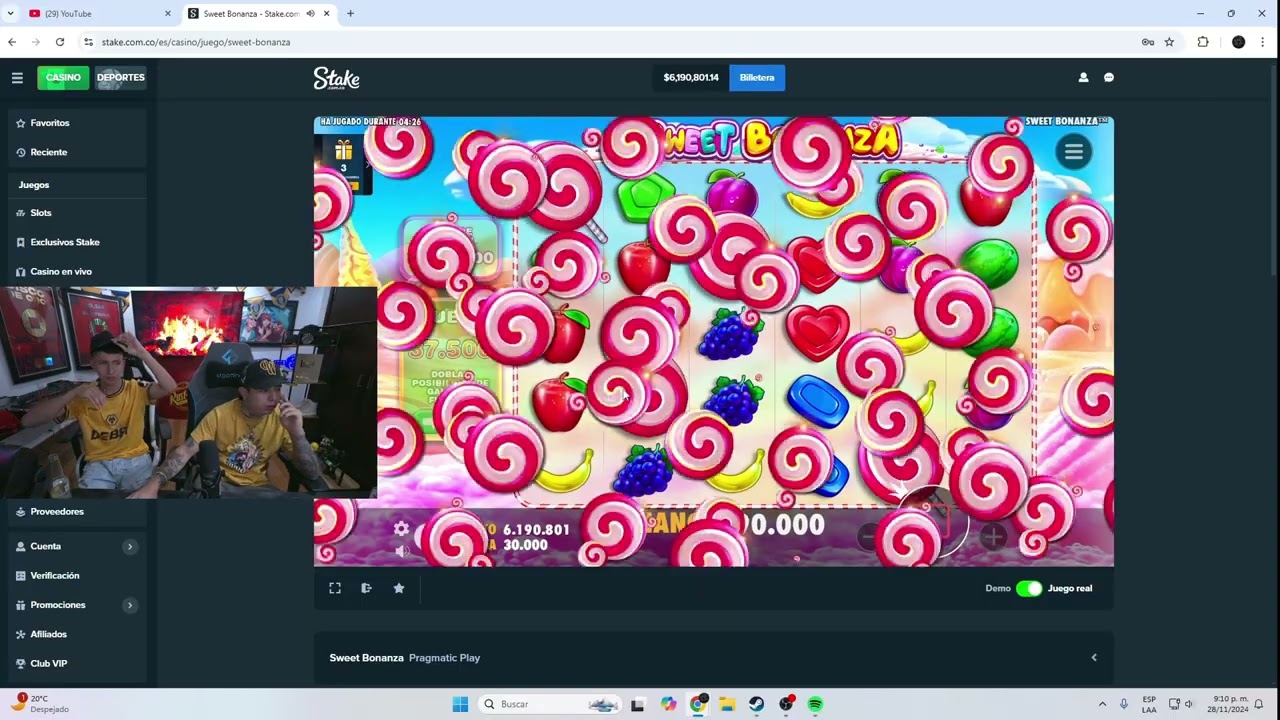This screenshot has width=1280, height=720.
Task: Switch to the DEPORTES section
Action: (x=121, y=78)
